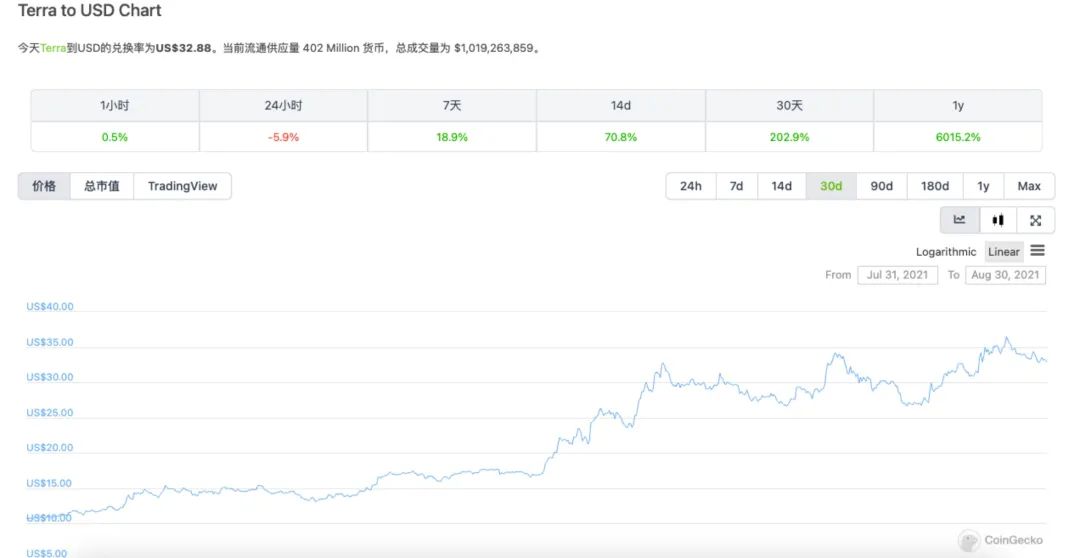This screenshot has height=558, width=1080.
Task: Select the 24h range button
Action: point(691,186)
